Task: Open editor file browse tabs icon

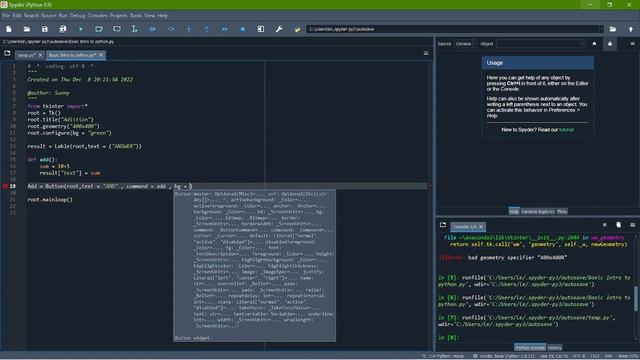Action: (x=7, y=53)
